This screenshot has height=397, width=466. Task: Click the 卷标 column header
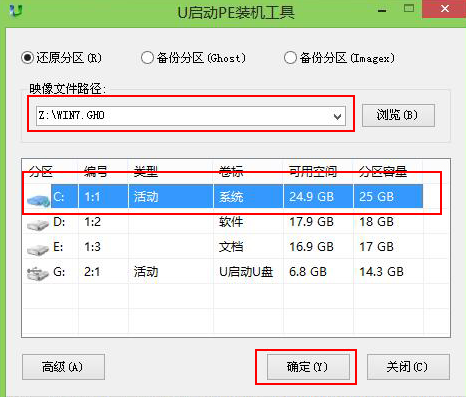point(231,171)
